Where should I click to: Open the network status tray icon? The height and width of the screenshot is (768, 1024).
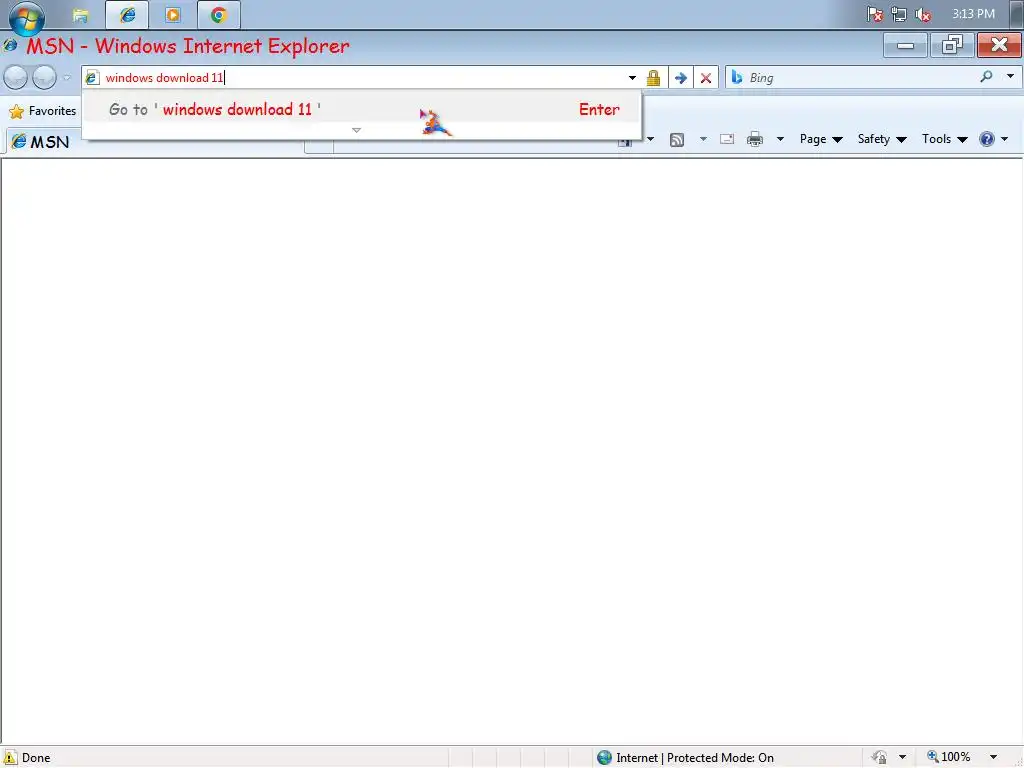click(899, 14)
